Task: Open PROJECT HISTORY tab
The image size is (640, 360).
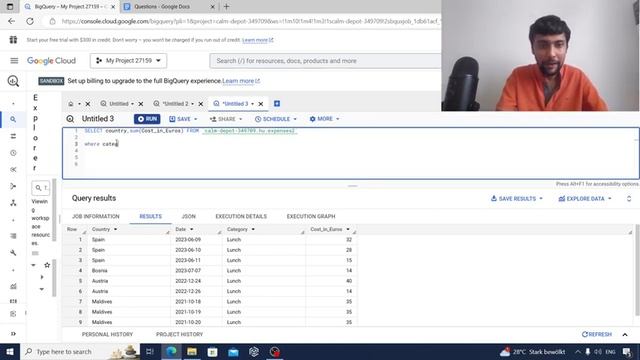Action: [x=179, y=335]
